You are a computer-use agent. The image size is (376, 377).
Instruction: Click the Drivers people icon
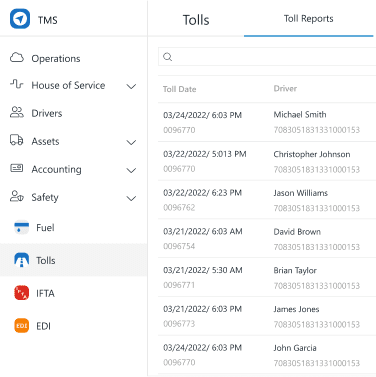[x=17, y=112]
